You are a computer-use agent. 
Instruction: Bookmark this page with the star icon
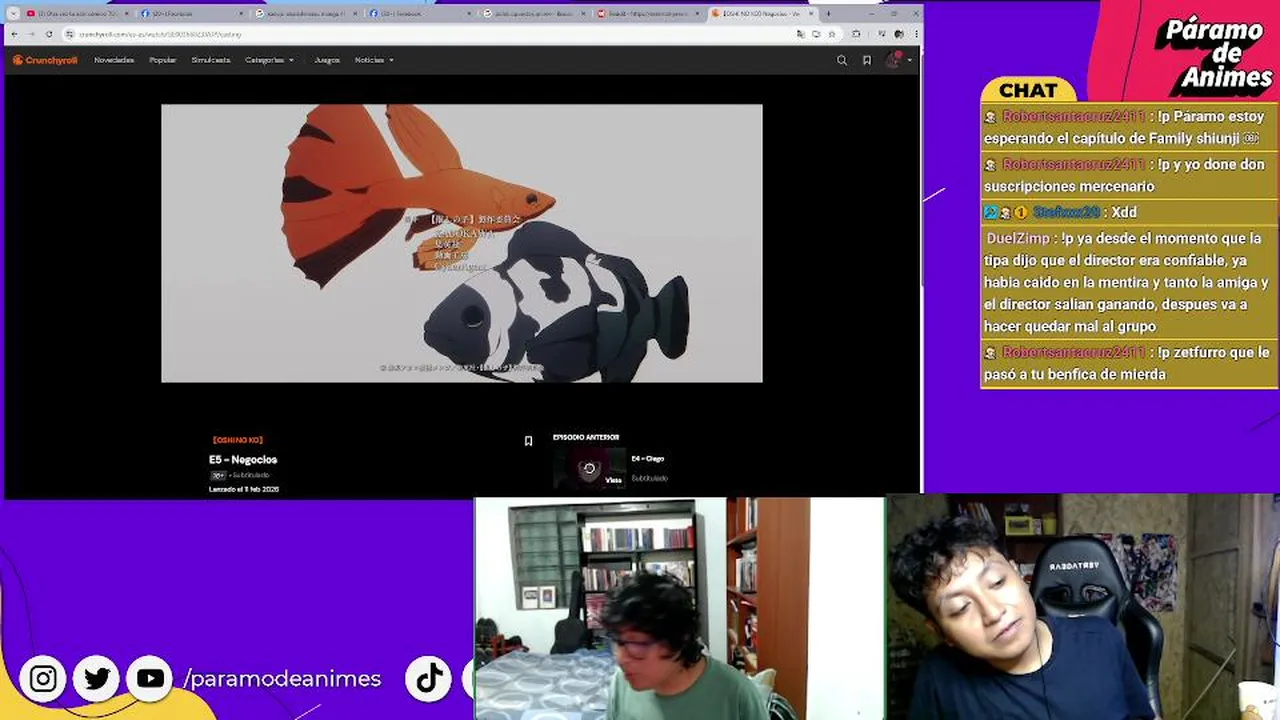(831, 34)
